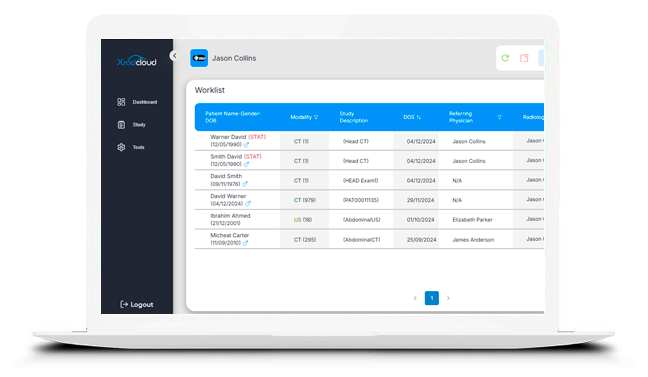
Task: Sort by DOS column arrows
Action: point(418,117)
